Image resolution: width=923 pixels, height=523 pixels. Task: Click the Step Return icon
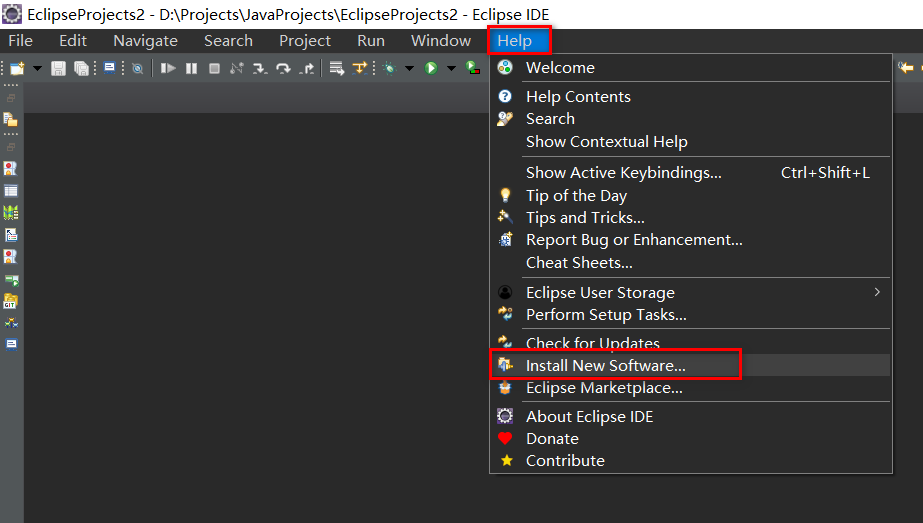(307, 68)
